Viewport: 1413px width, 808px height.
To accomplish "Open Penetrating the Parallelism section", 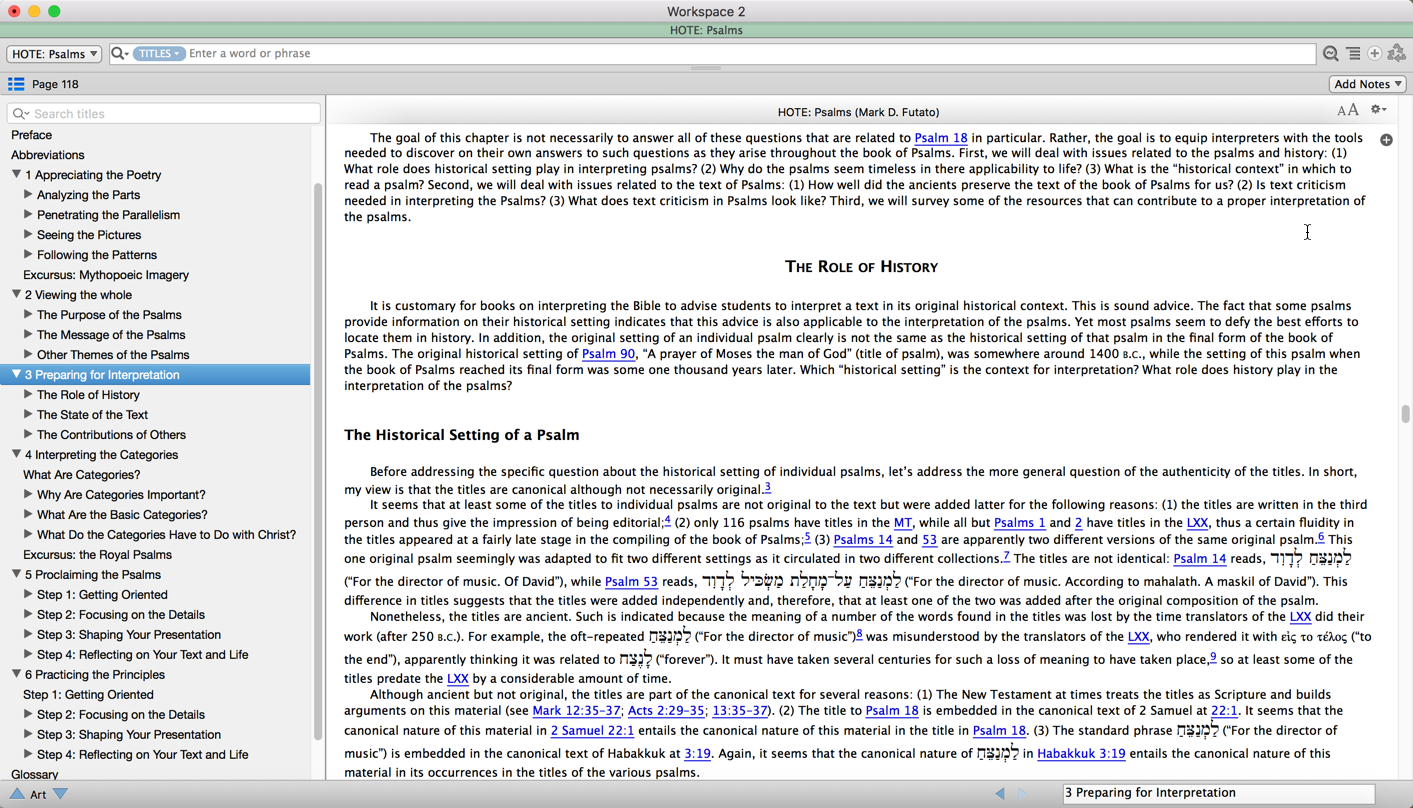I will coord(108,215).
